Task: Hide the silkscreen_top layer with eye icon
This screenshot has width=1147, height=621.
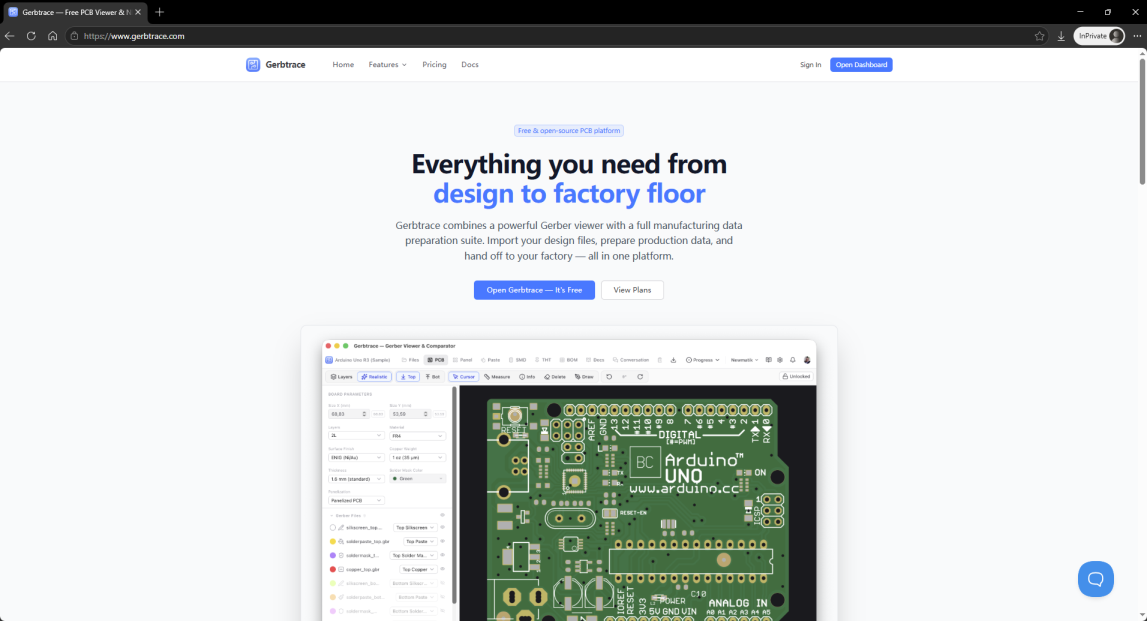Action: pos(443,527)
